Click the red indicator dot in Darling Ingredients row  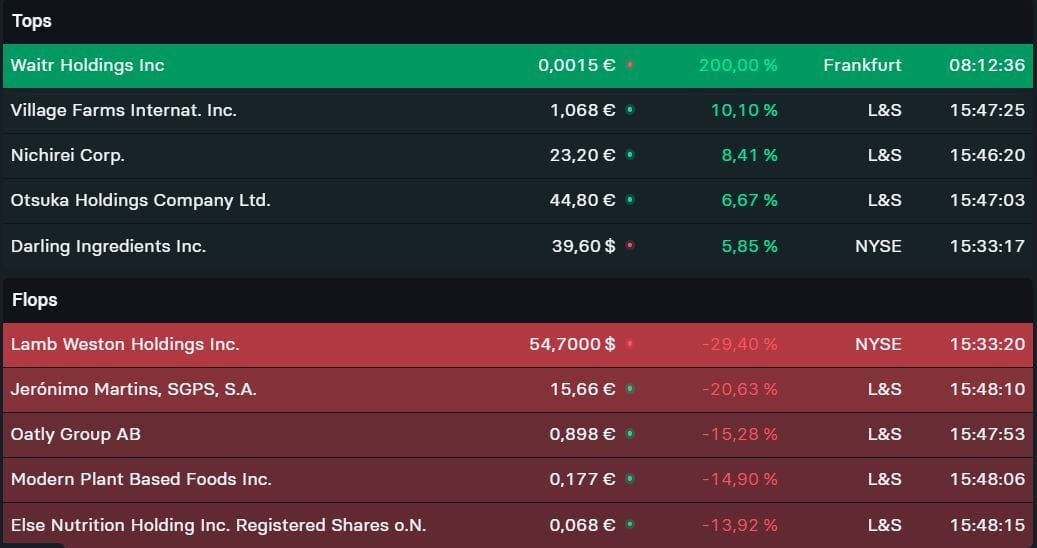pos(630,245)
